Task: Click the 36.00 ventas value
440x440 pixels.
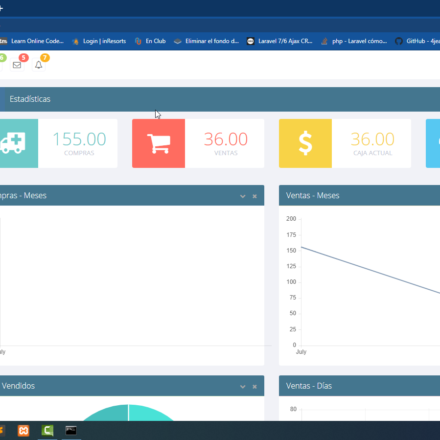Action: [226, 139]
